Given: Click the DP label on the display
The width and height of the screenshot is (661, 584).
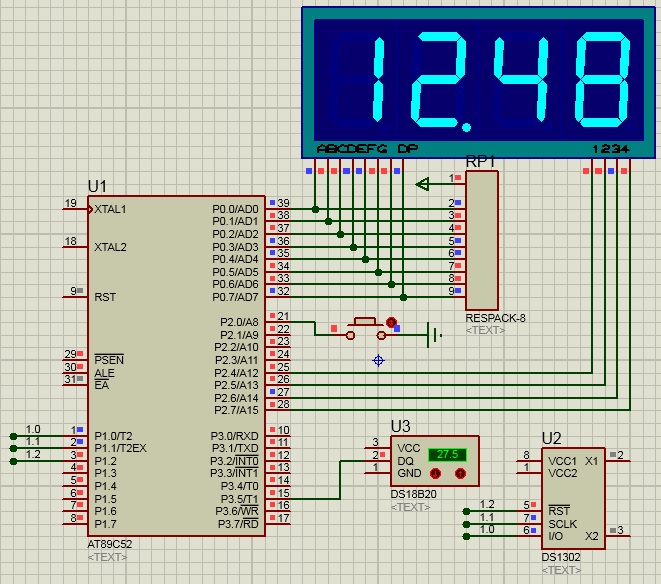Looking at the screenshot, I should [408, 148].
